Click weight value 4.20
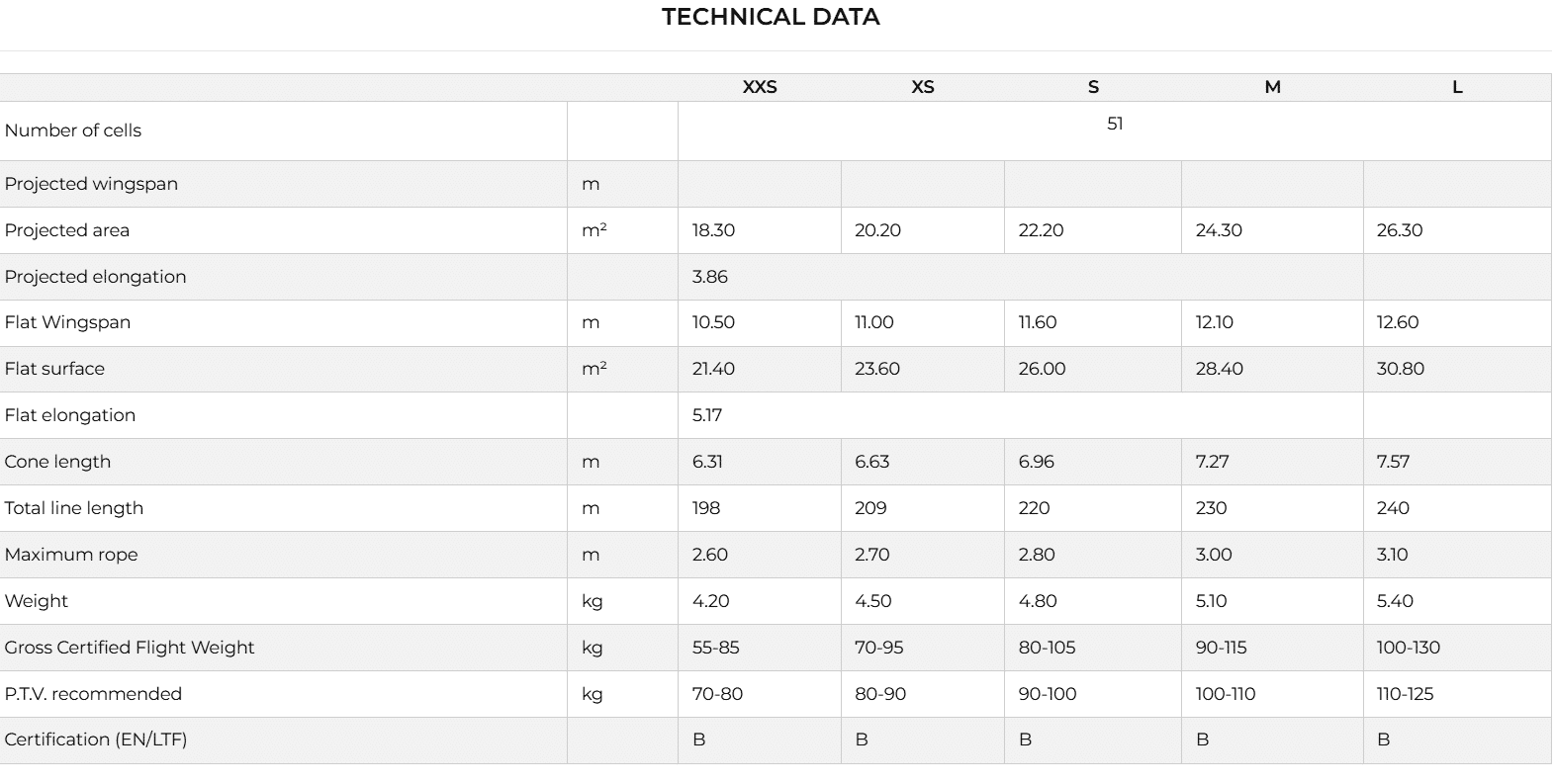1554x784 pixels. point(711,601)
